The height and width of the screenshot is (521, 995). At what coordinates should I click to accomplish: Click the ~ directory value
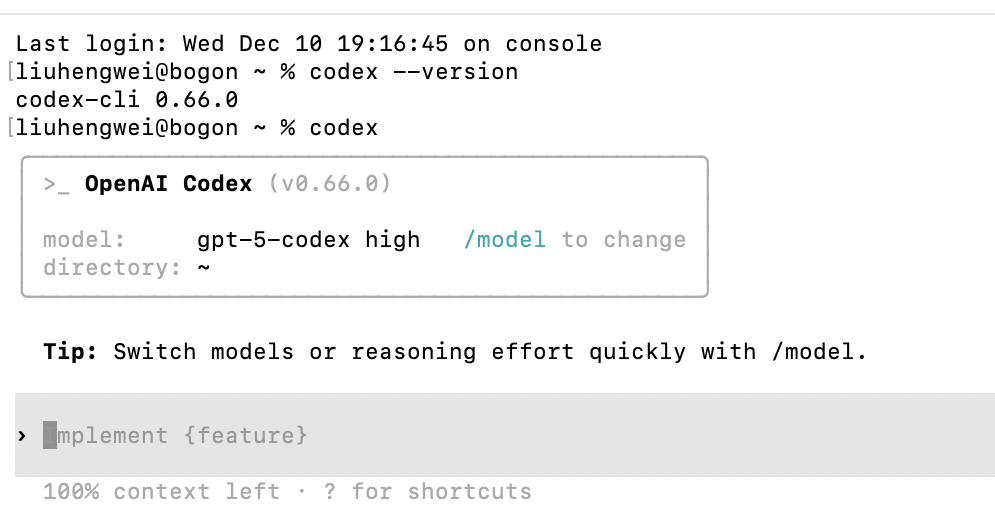[204, 268]
